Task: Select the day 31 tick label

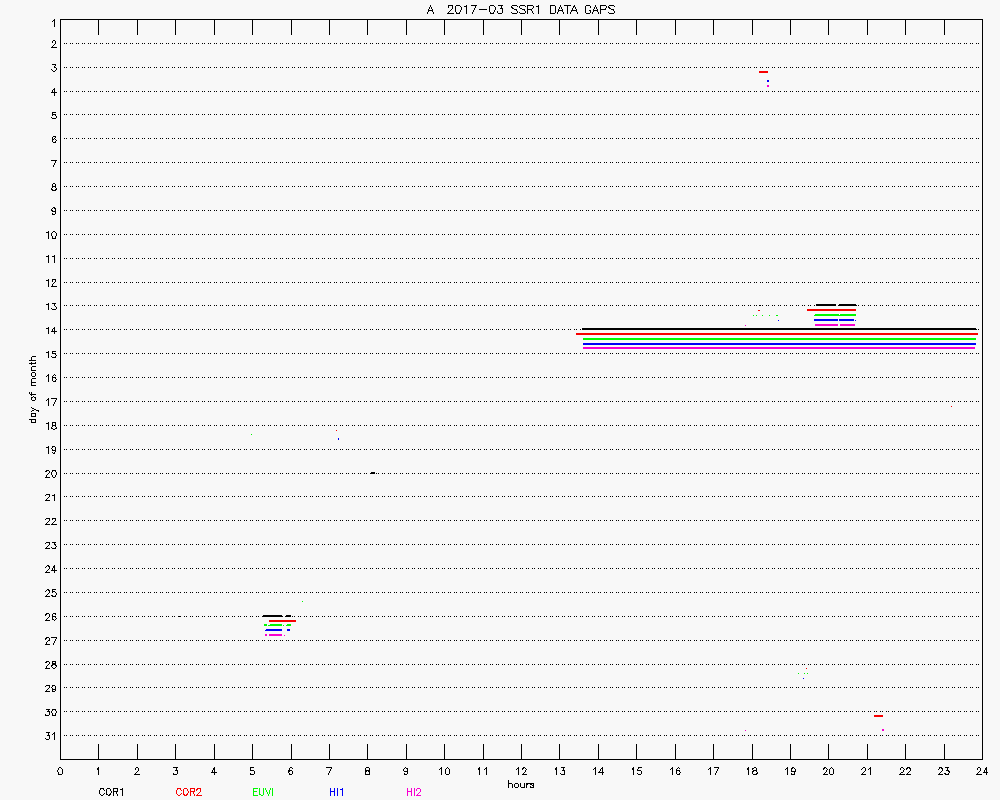Action: [x=50, y=736]
